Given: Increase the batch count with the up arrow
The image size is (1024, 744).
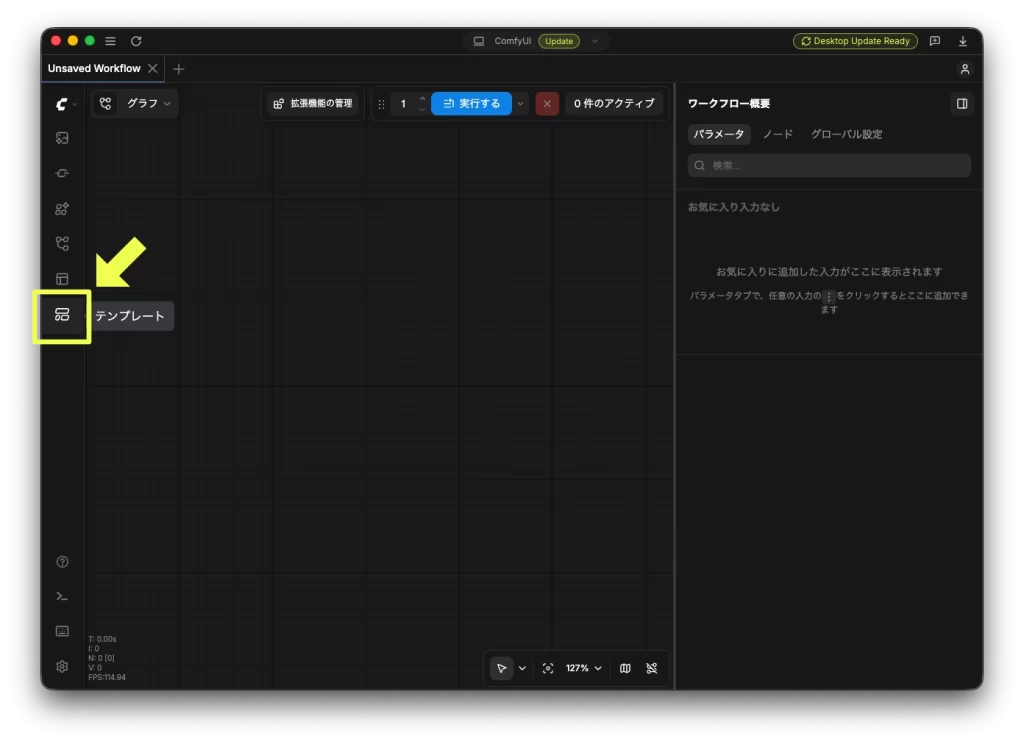Looking at the screenshot, I should point(422,98).
